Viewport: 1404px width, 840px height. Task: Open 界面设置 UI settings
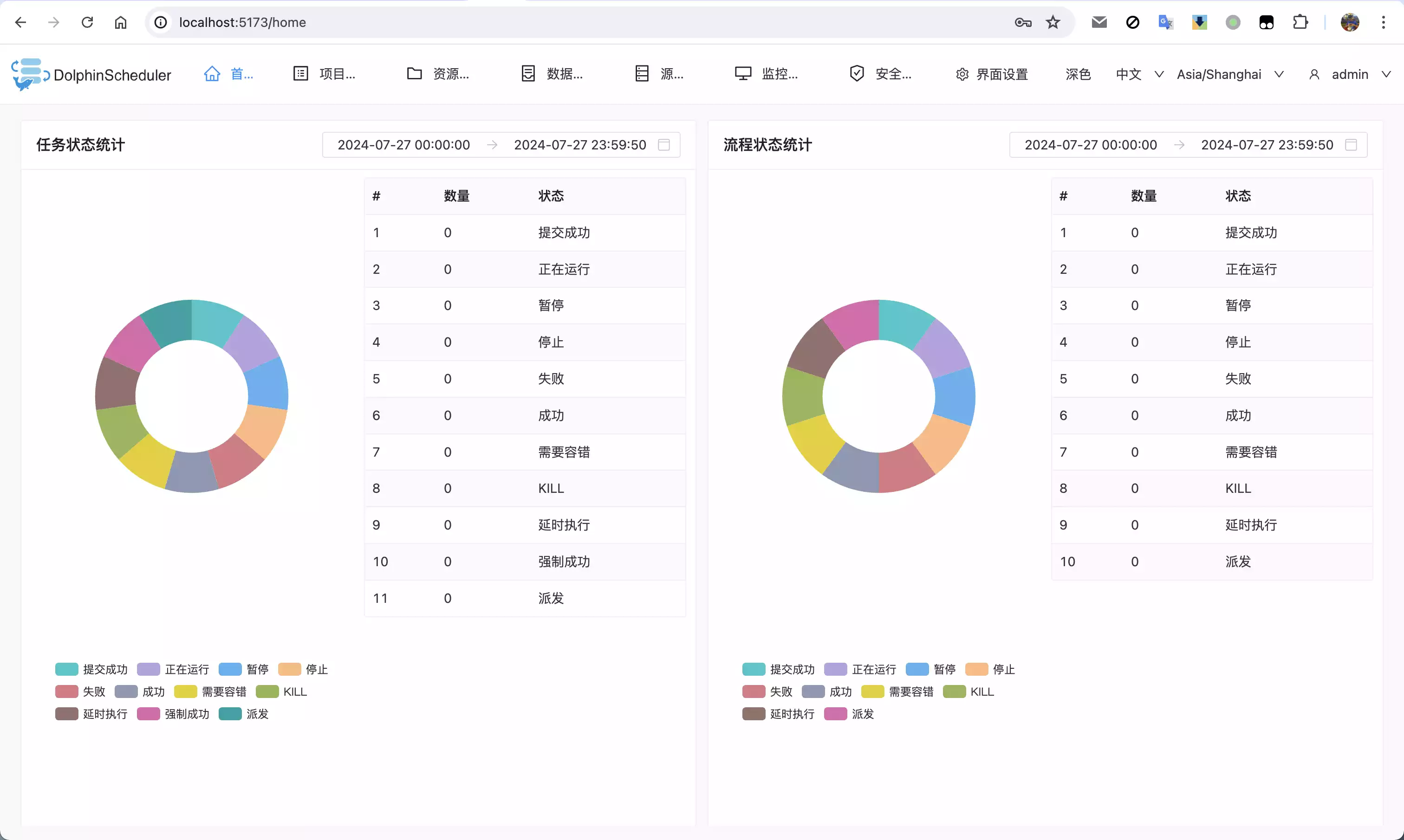tap(991, 75)
